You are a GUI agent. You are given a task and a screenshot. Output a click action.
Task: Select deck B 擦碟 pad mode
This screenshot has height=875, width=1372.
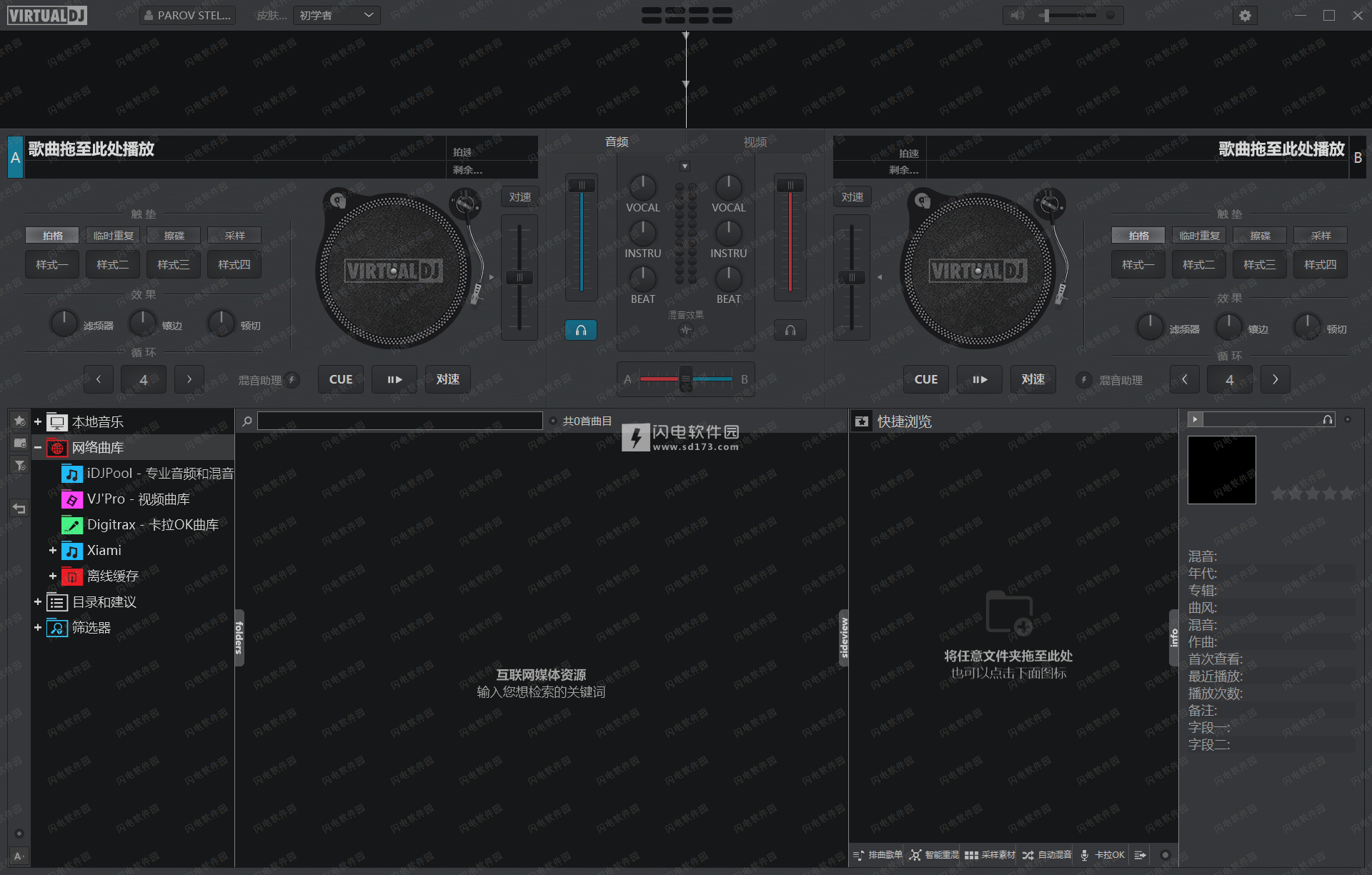1260,235
